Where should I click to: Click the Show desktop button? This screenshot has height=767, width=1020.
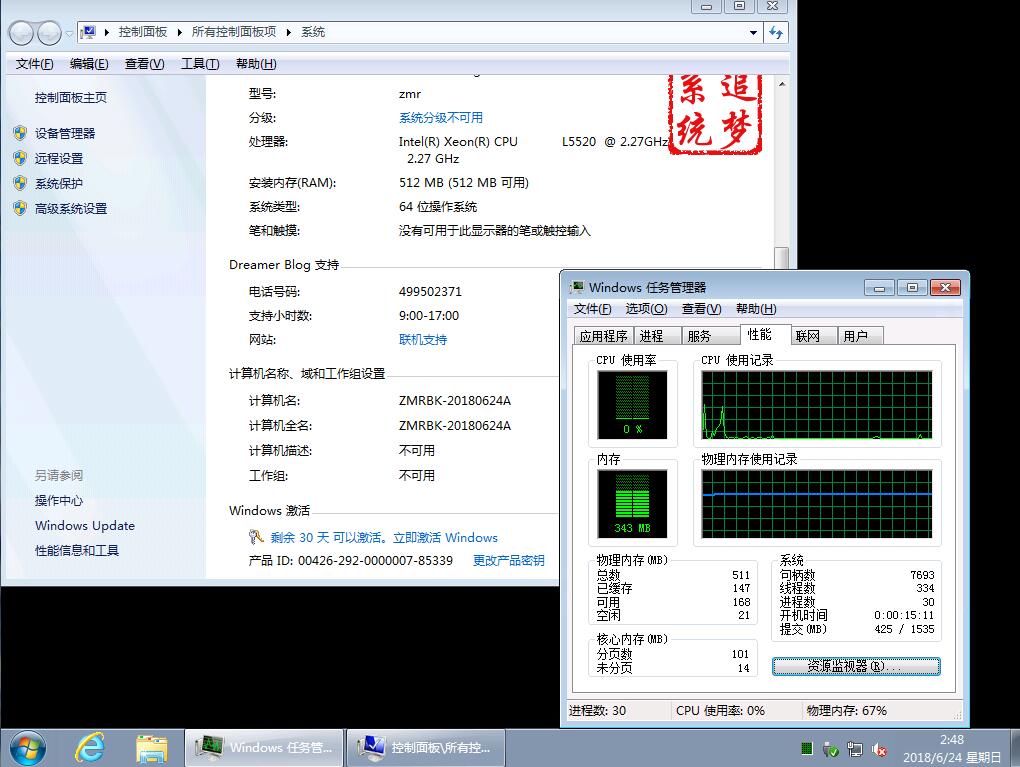[1015, 748]
